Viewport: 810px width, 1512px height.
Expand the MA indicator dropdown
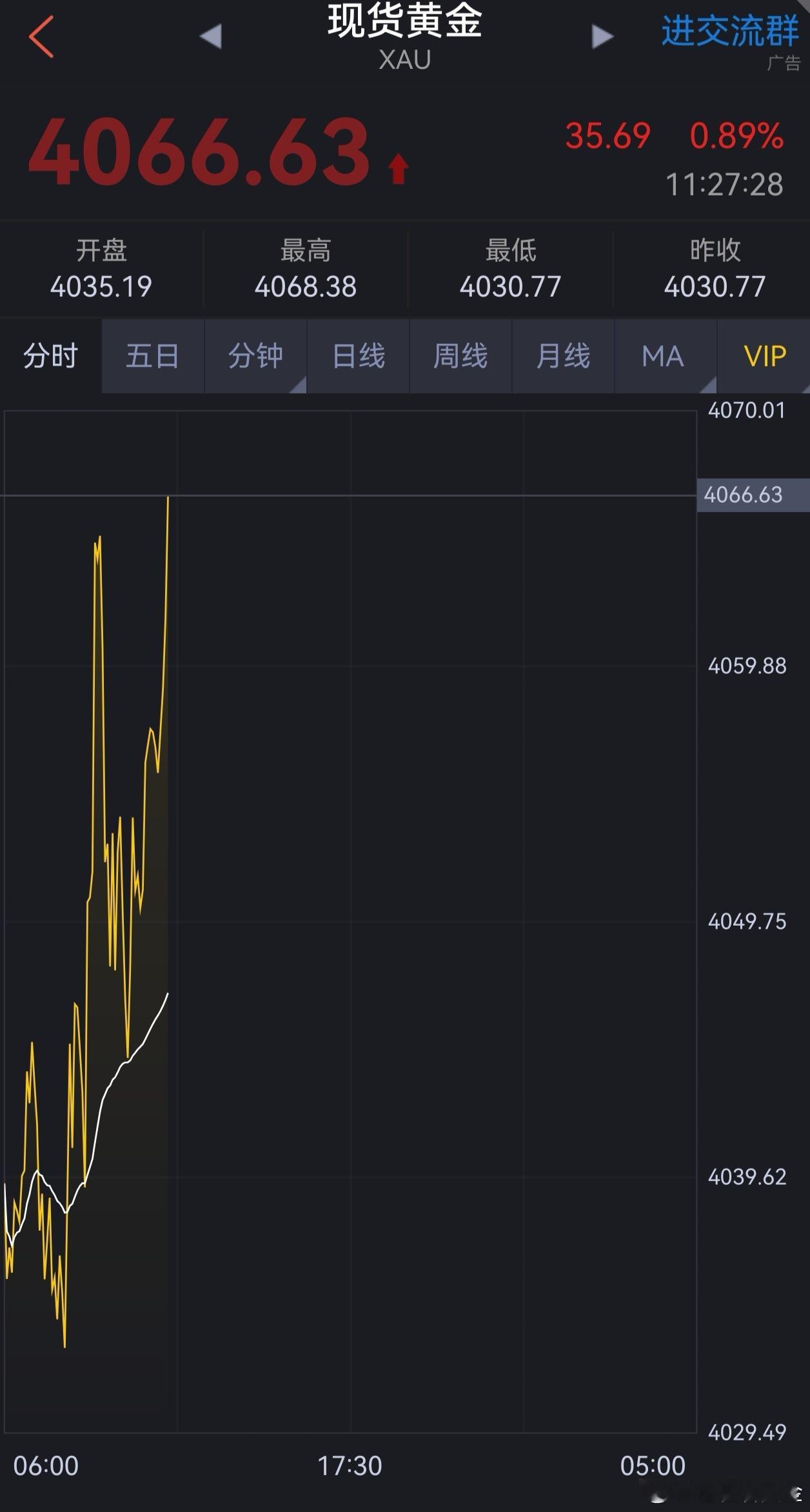665,356
